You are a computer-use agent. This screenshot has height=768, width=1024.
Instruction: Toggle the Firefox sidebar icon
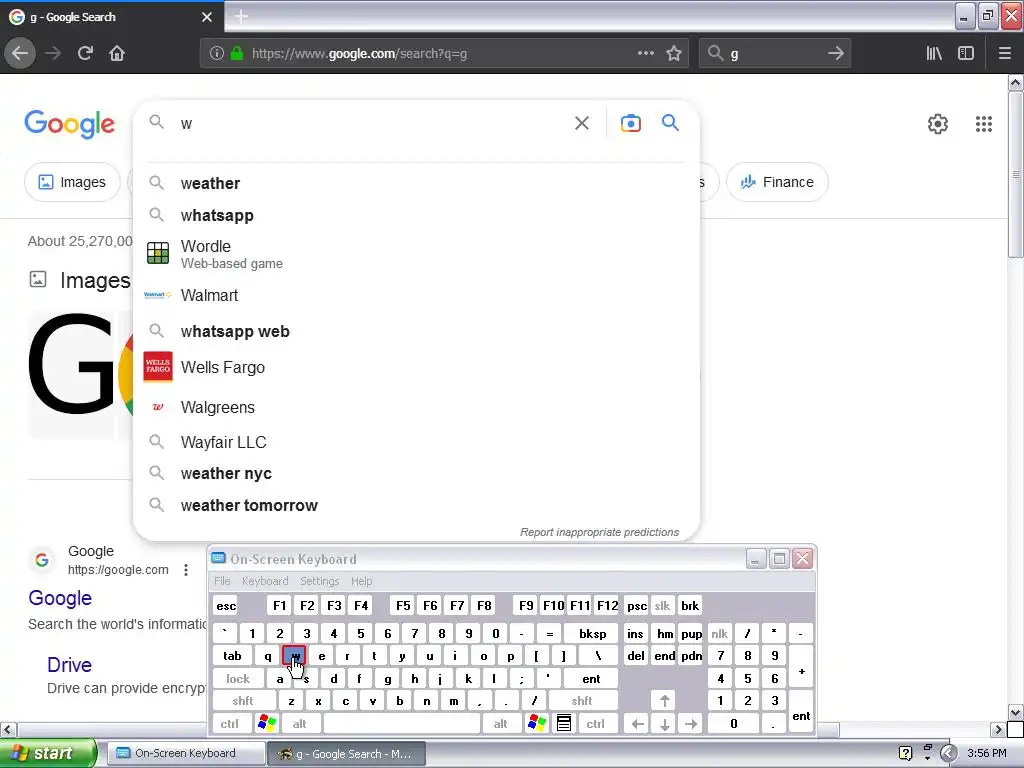[965, 54]
